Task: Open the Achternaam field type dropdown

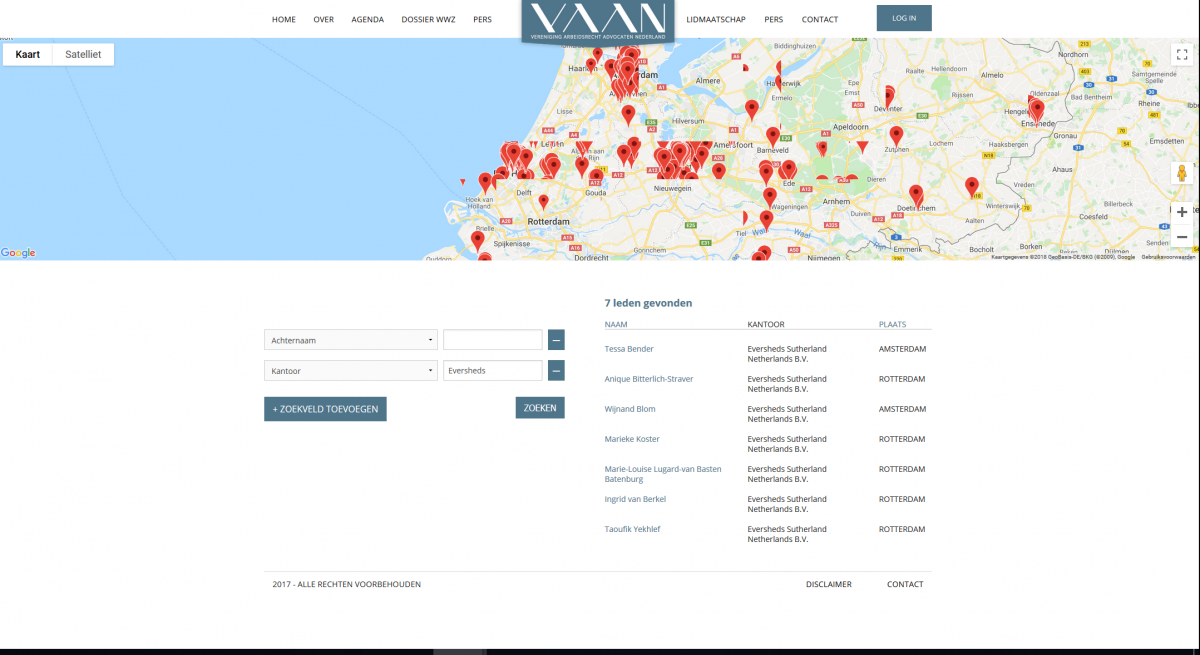Action: coord(350,340)
